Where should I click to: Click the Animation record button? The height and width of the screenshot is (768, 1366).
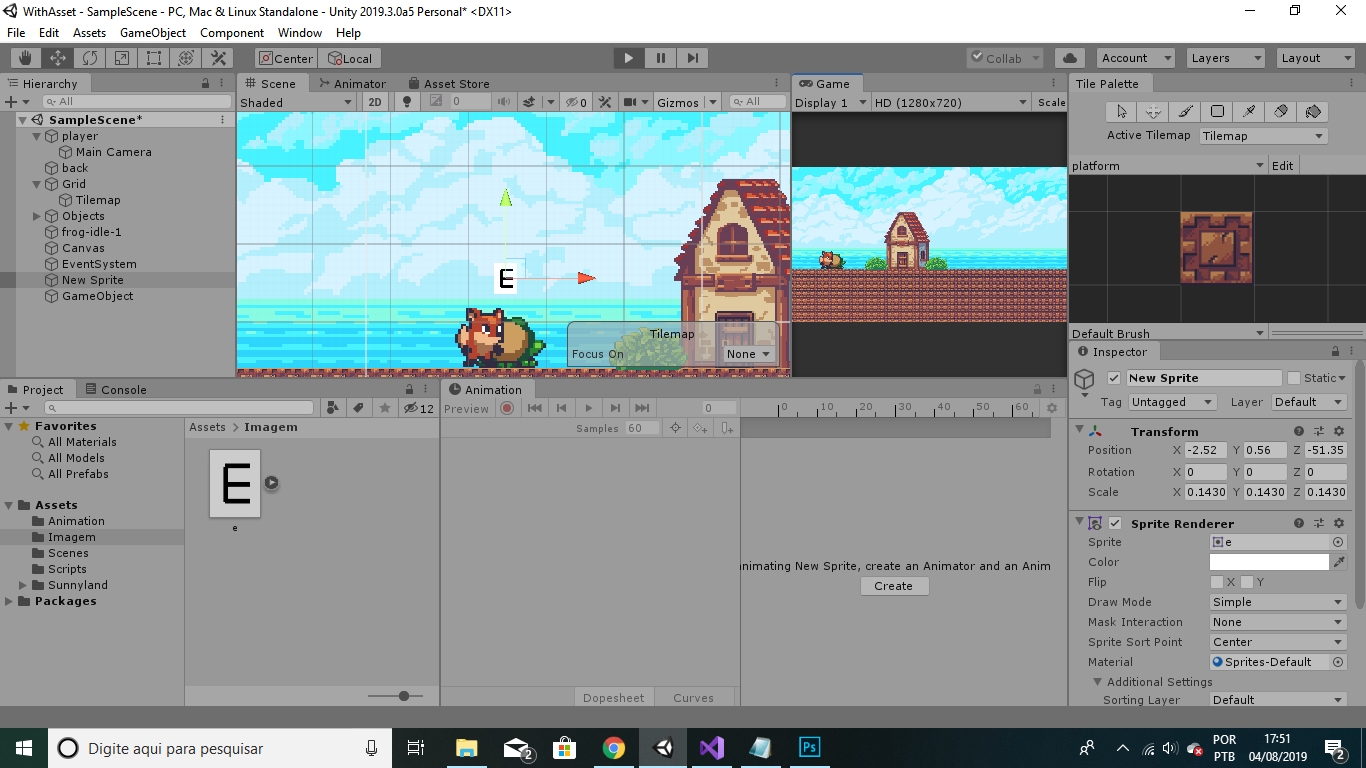point(507,408)
